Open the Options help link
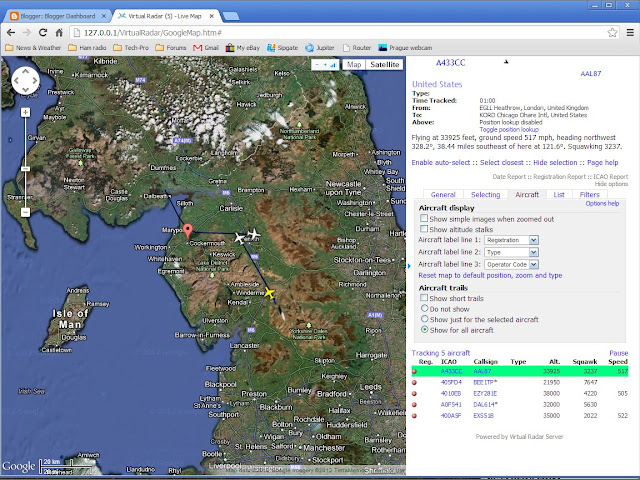This screenshot has width=640, height=480. click(602, 203)
